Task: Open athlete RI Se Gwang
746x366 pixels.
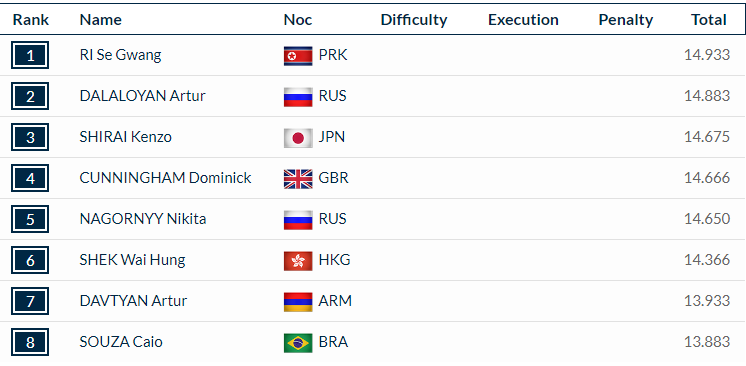Action: (x=120, y=55)
